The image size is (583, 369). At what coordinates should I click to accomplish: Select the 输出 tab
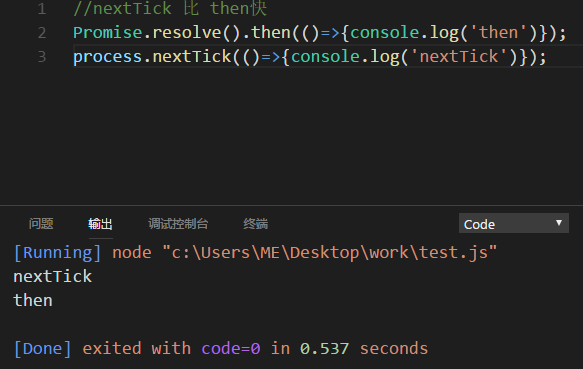tap(100, 224)
